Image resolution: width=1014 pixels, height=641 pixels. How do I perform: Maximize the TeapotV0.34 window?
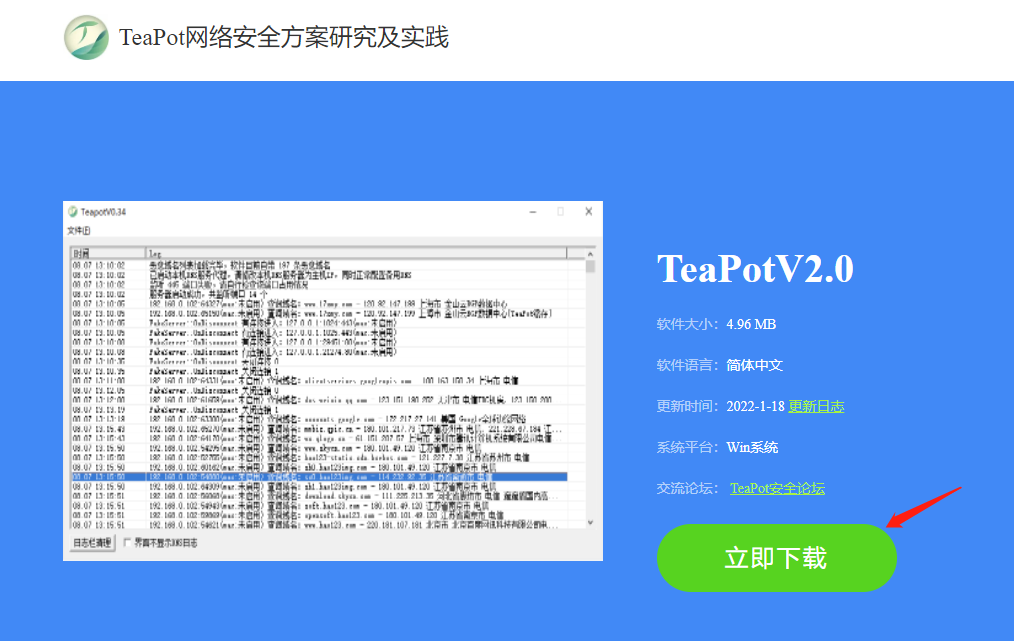(560, 212)
